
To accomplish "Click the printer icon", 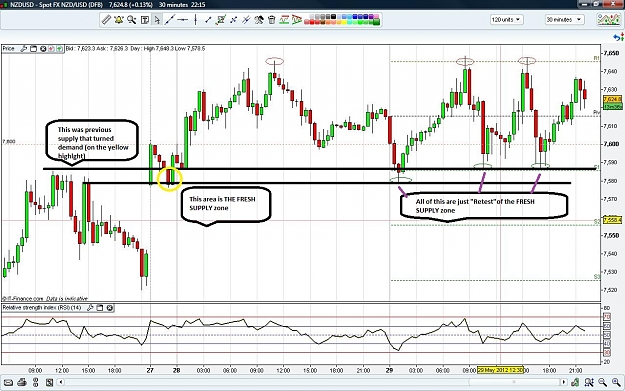I will [x=22, y=383].
